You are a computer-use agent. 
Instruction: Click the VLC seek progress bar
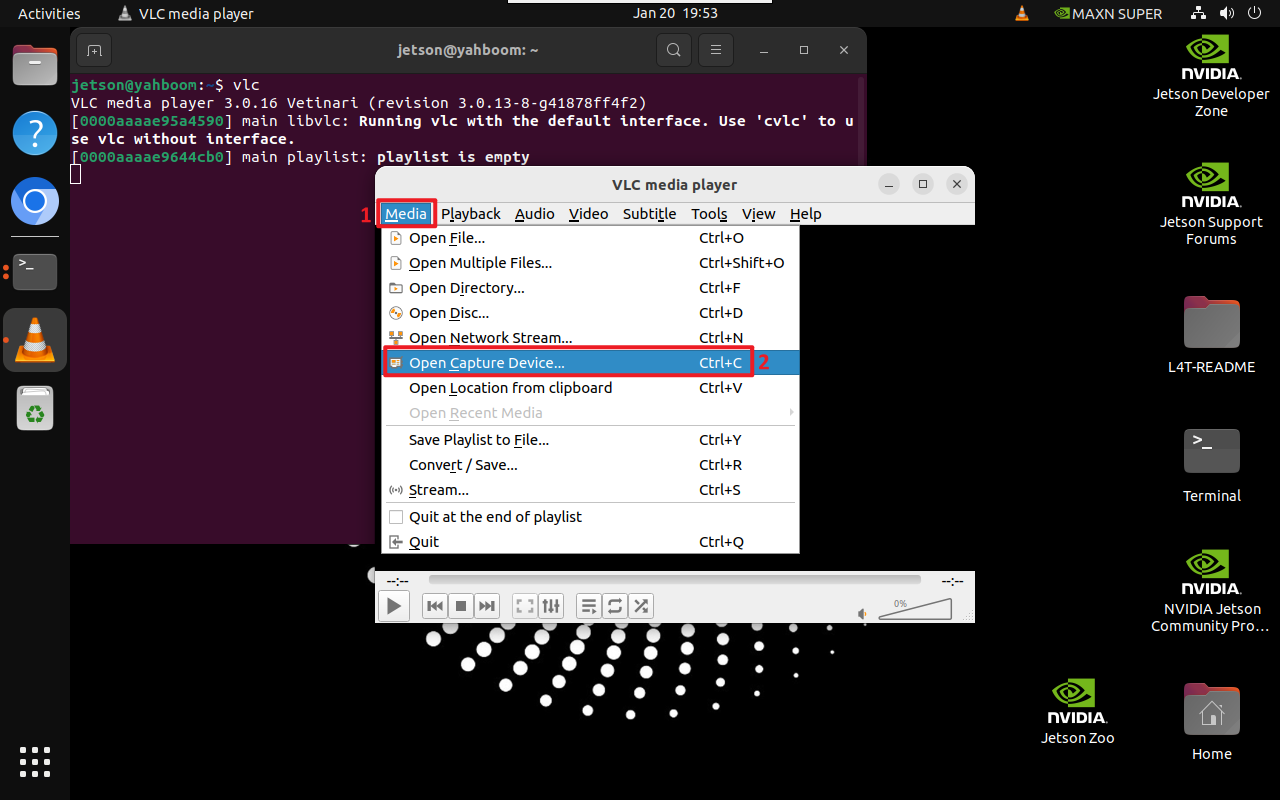[675, 580]
